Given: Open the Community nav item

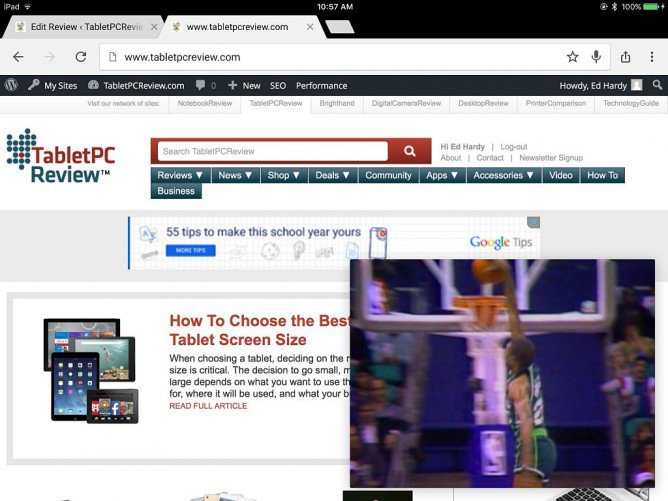Looking at the screenshot, I should click(x=389, y=175).
